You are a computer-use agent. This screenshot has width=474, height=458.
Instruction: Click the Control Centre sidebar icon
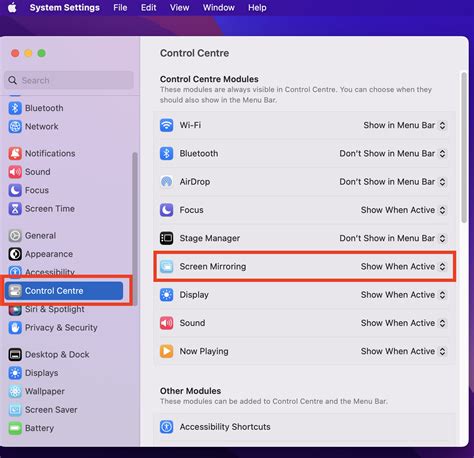[15, 291]
